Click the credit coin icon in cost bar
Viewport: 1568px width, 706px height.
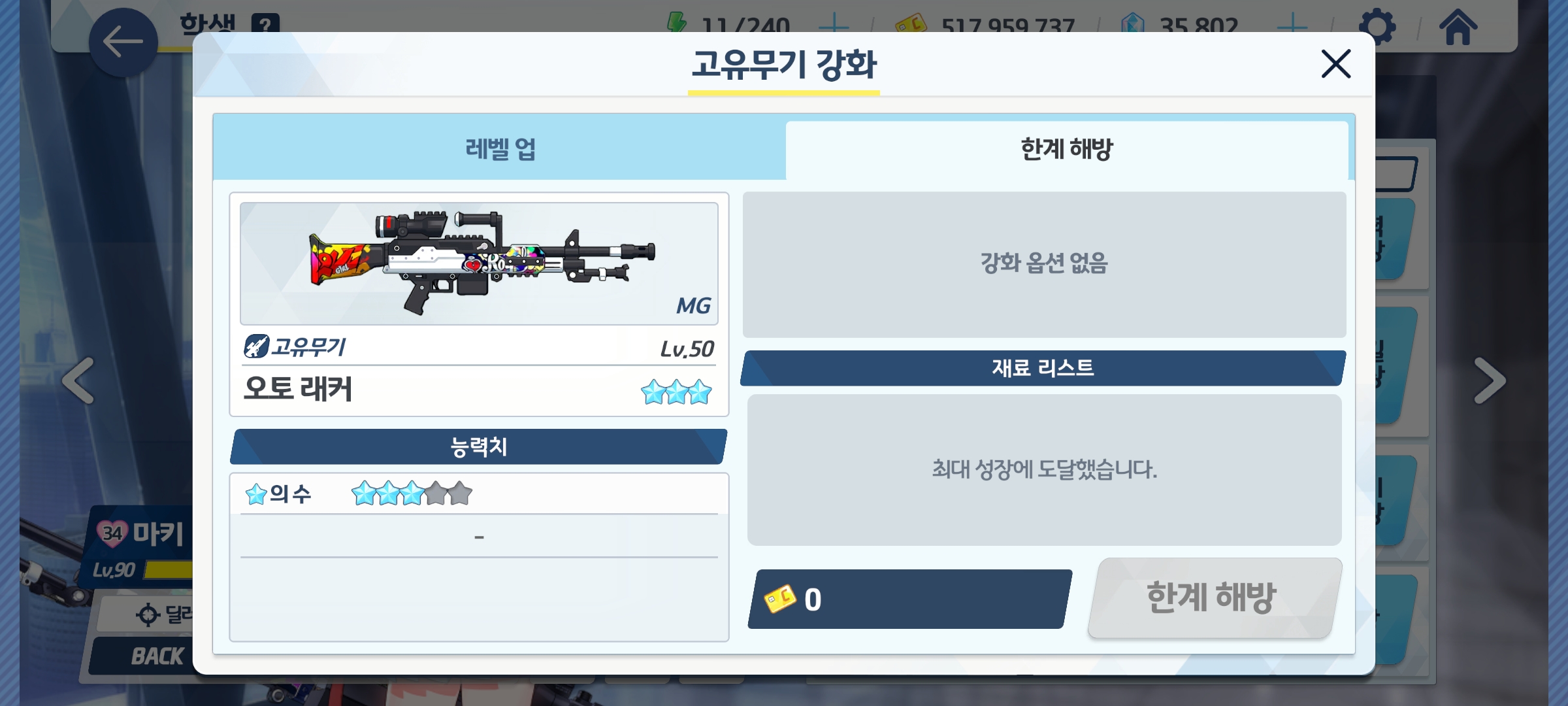780,598
